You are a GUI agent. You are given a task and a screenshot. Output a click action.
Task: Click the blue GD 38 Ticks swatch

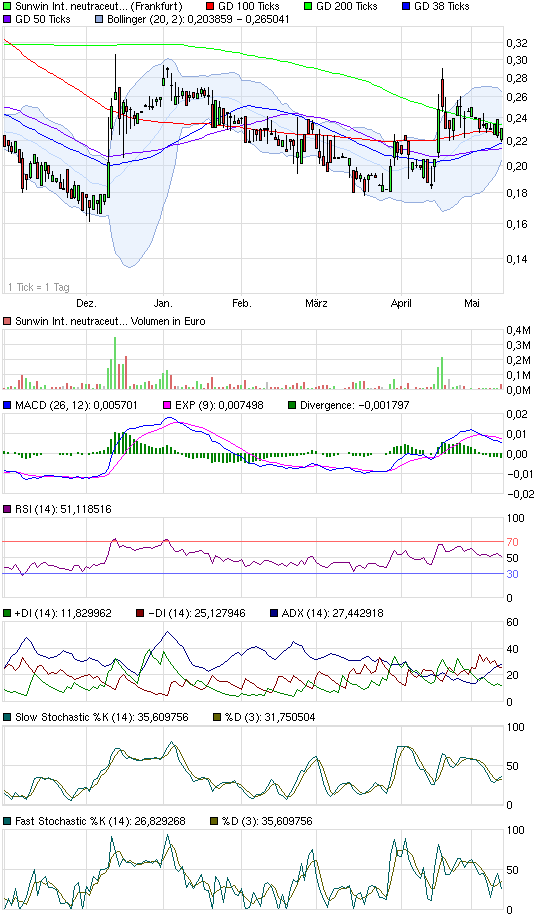pos(406,6)
